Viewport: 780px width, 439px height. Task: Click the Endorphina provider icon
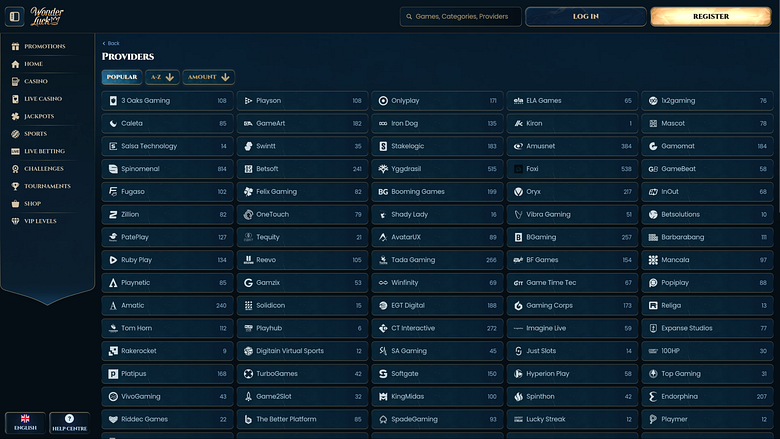653,396
